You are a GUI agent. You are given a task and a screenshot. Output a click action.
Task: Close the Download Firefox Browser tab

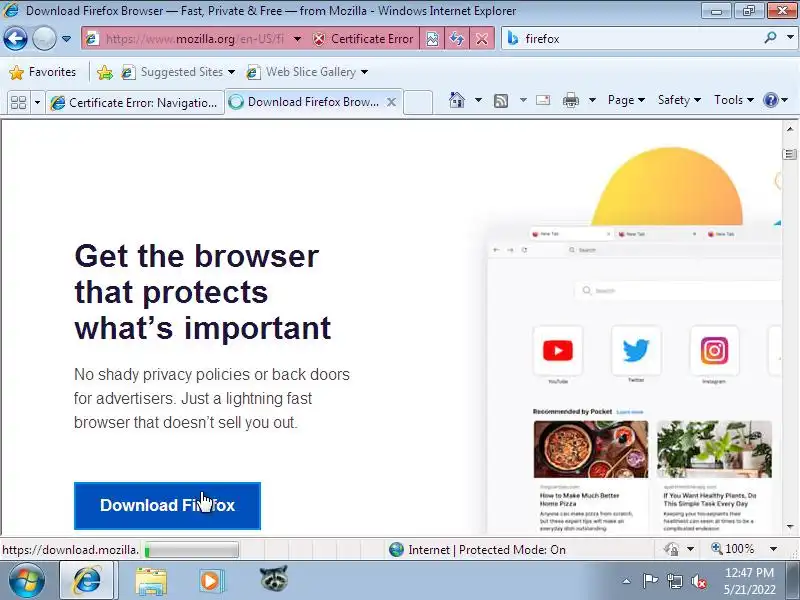coord(391,102)
